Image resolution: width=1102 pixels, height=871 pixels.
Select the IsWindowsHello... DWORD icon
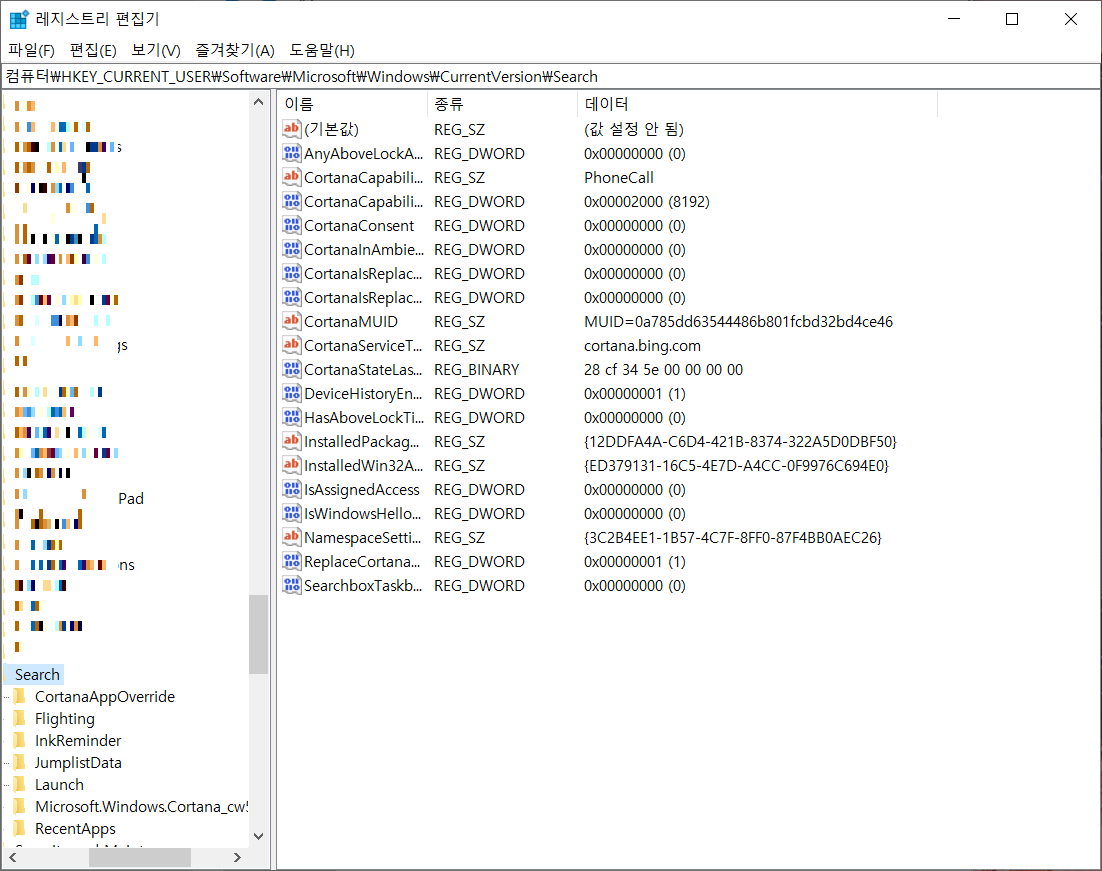click(x=292, y=512)
